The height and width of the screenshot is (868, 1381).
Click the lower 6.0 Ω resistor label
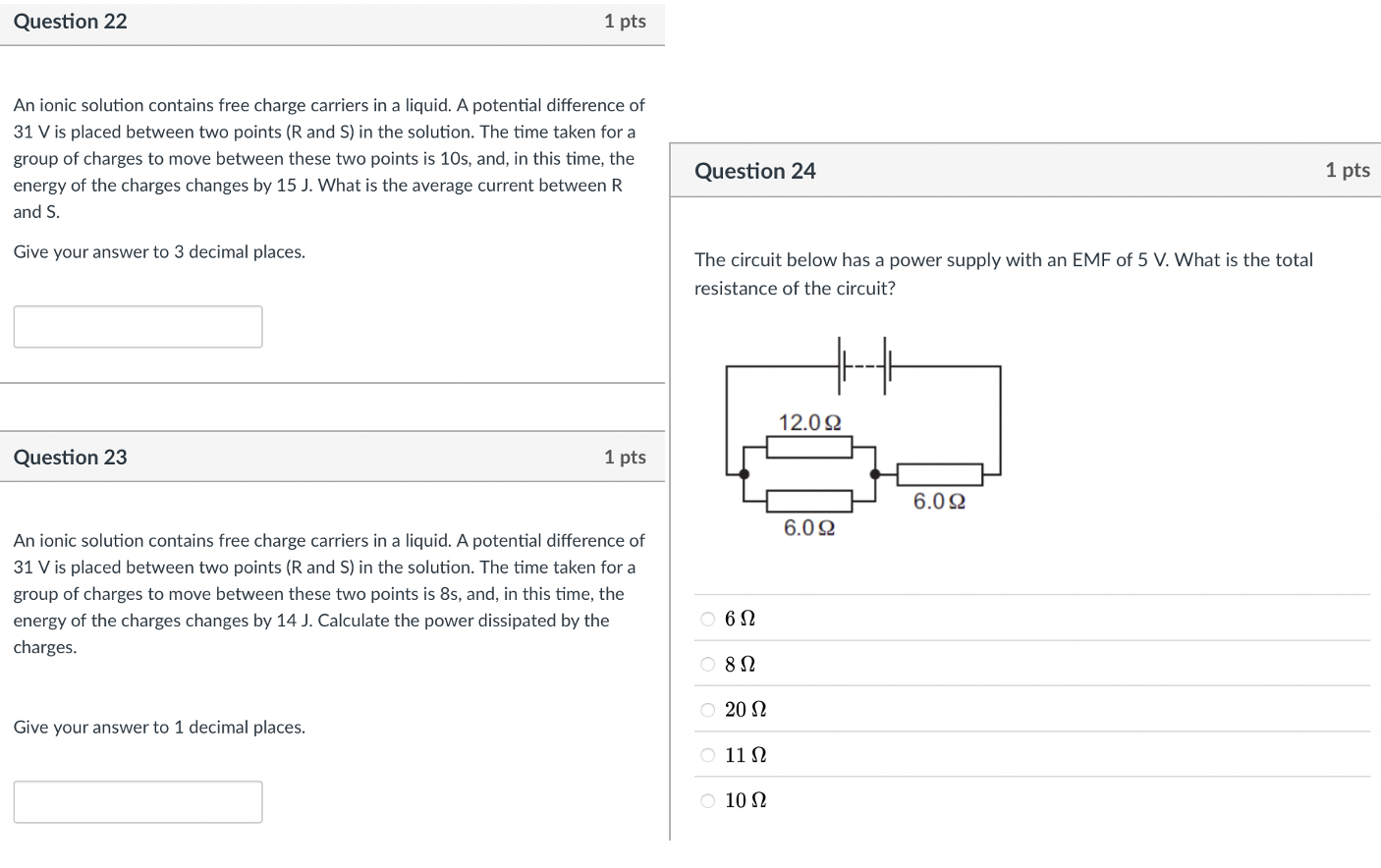808,527
